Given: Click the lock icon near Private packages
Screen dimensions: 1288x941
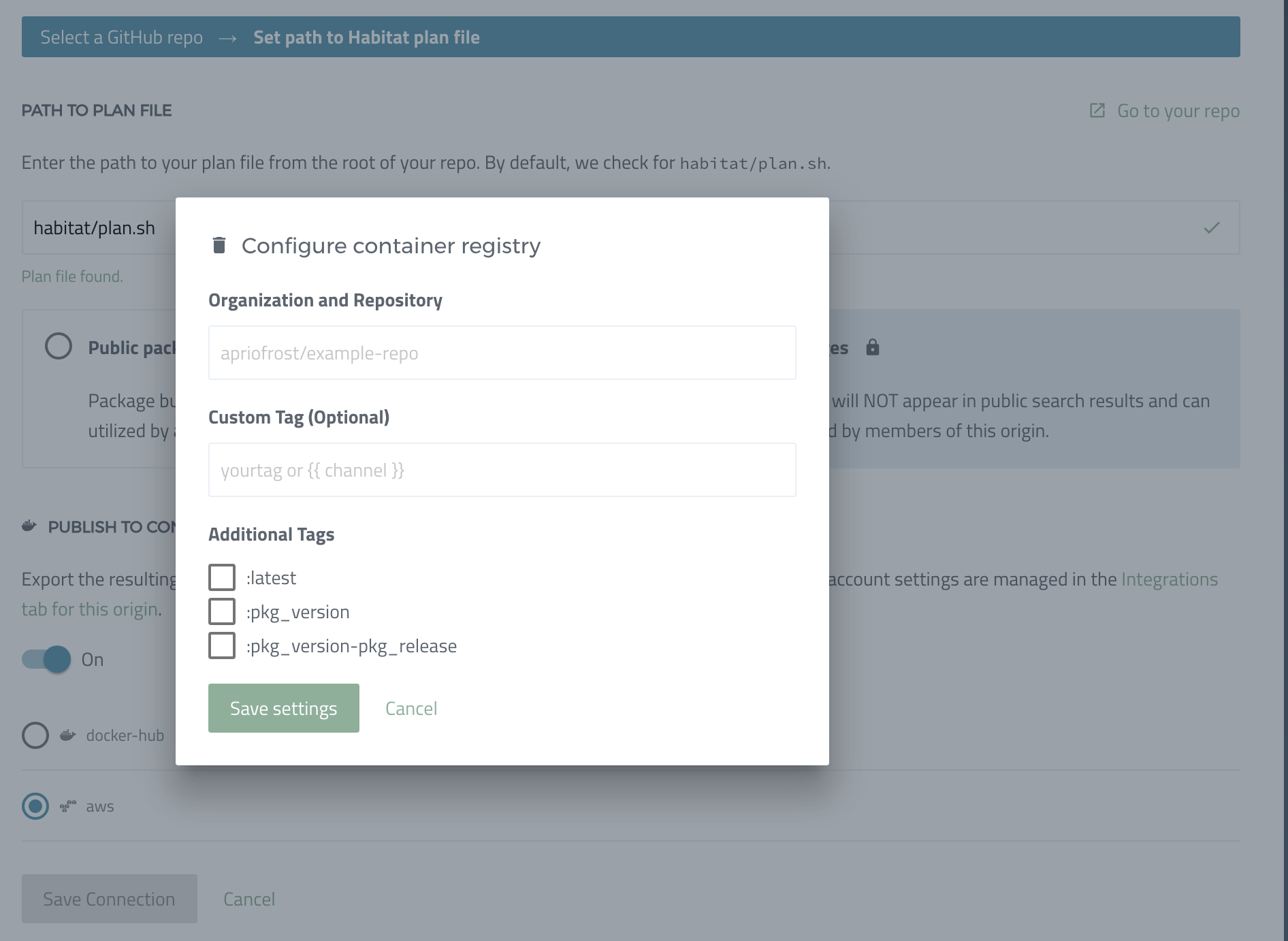Looking at the screenshot, I should pyautogui.click(x=873, y=347).
